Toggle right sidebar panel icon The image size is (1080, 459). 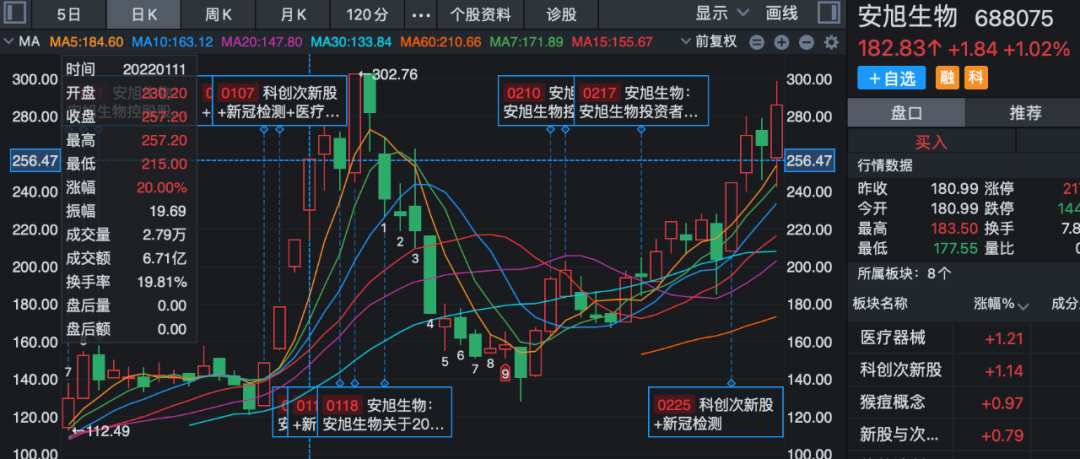pos(827,13)
